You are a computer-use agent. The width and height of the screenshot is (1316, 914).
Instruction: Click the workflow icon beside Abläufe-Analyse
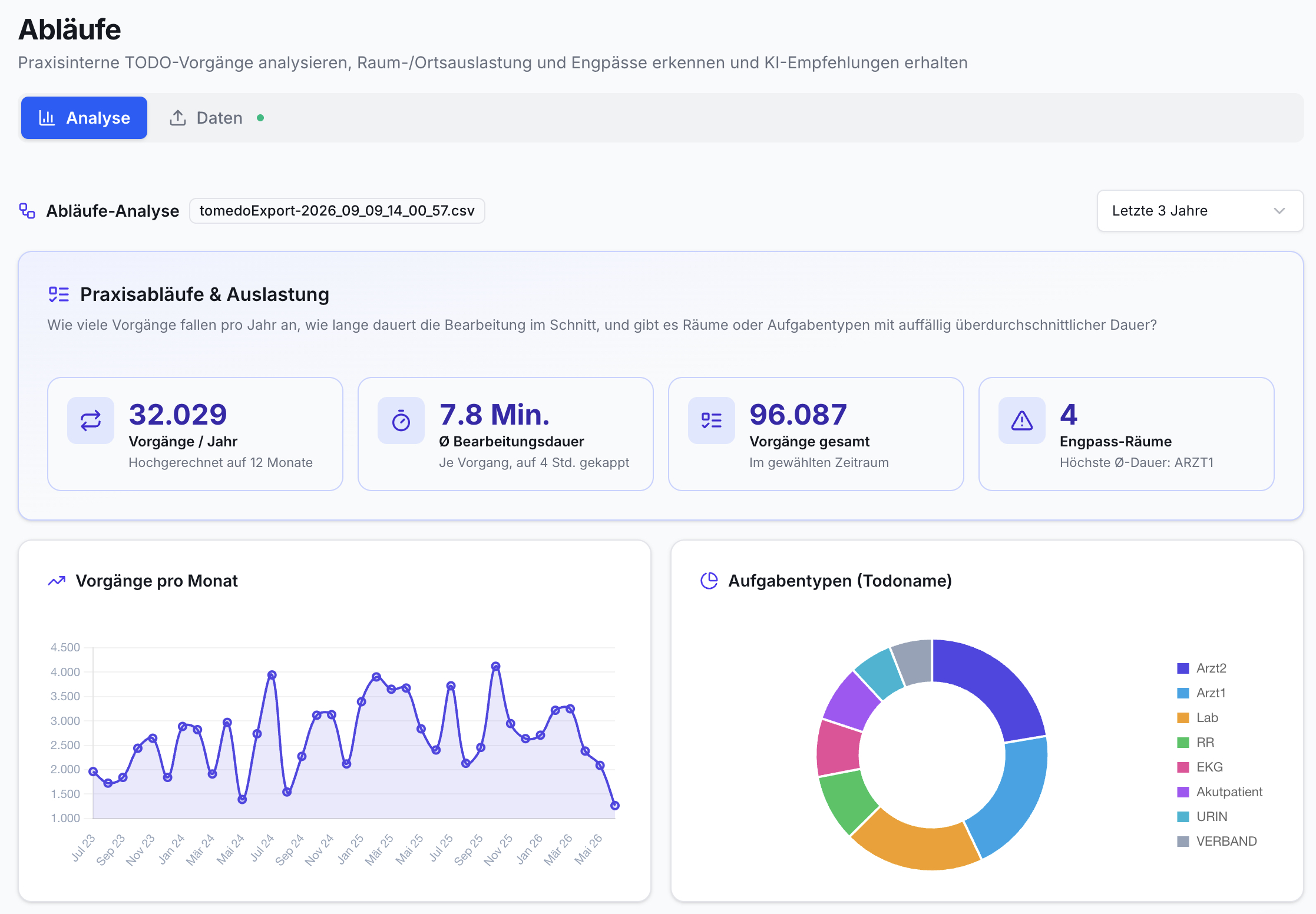(27, 211)
